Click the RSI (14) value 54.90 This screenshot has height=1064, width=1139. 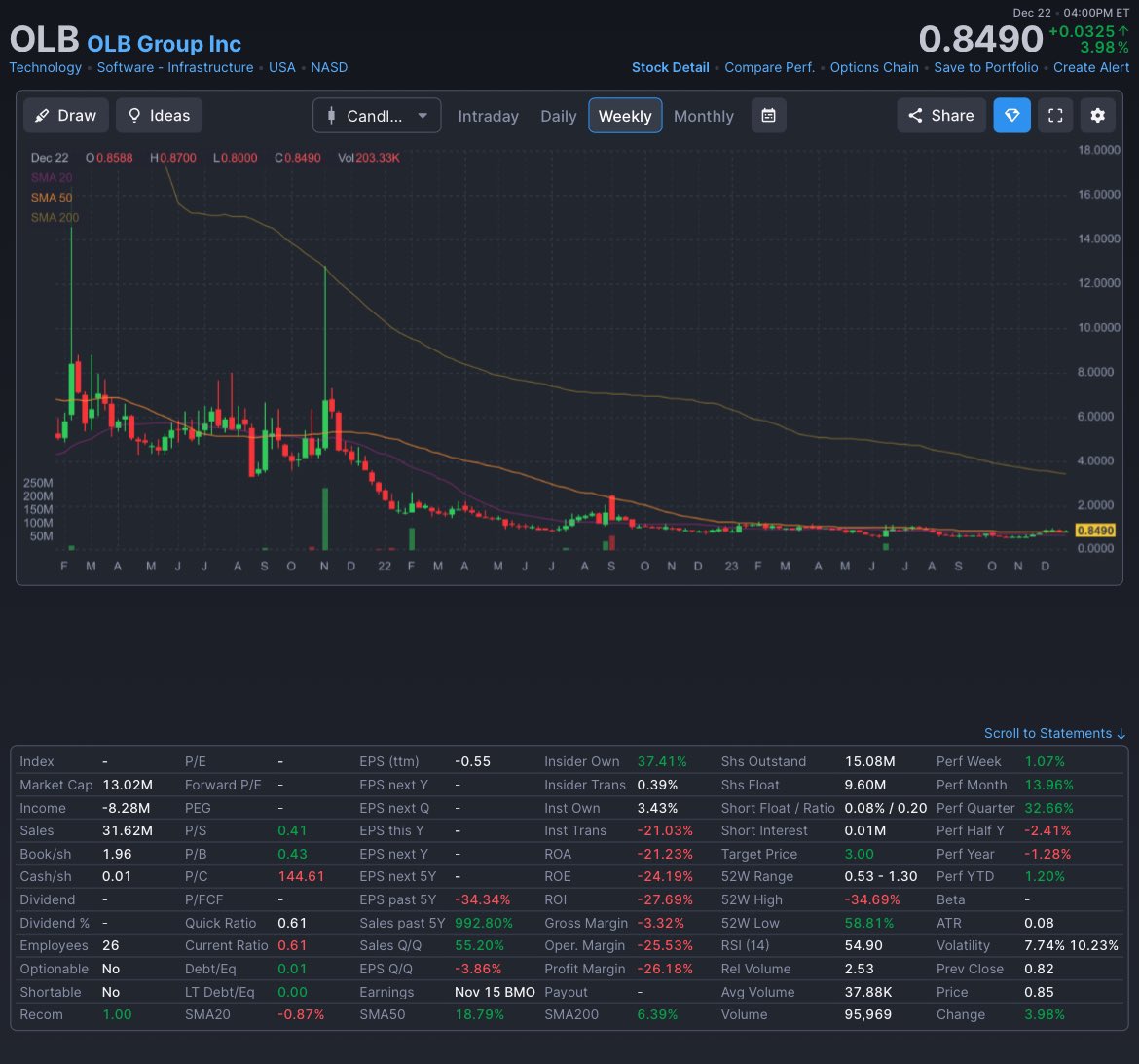click(863, 945)
